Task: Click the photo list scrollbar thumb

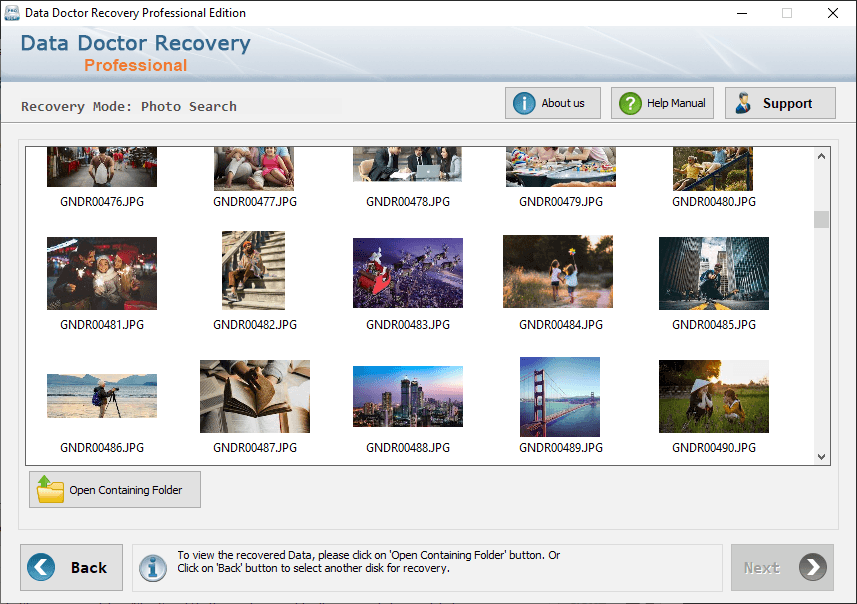Action: [x=821, y=219]
